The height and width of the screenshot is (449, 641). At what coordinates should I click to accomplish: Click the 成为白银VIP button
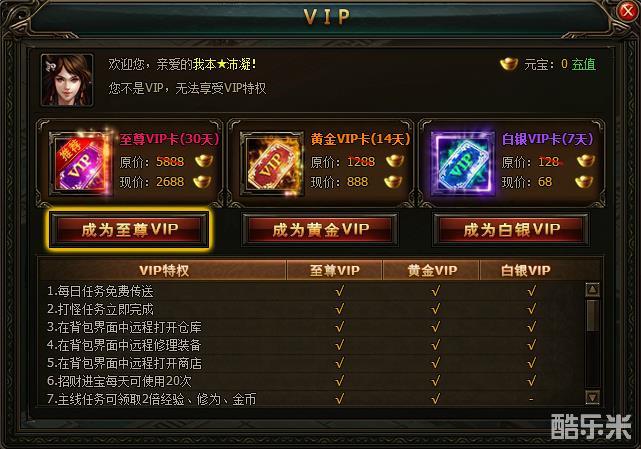[511, 230]
